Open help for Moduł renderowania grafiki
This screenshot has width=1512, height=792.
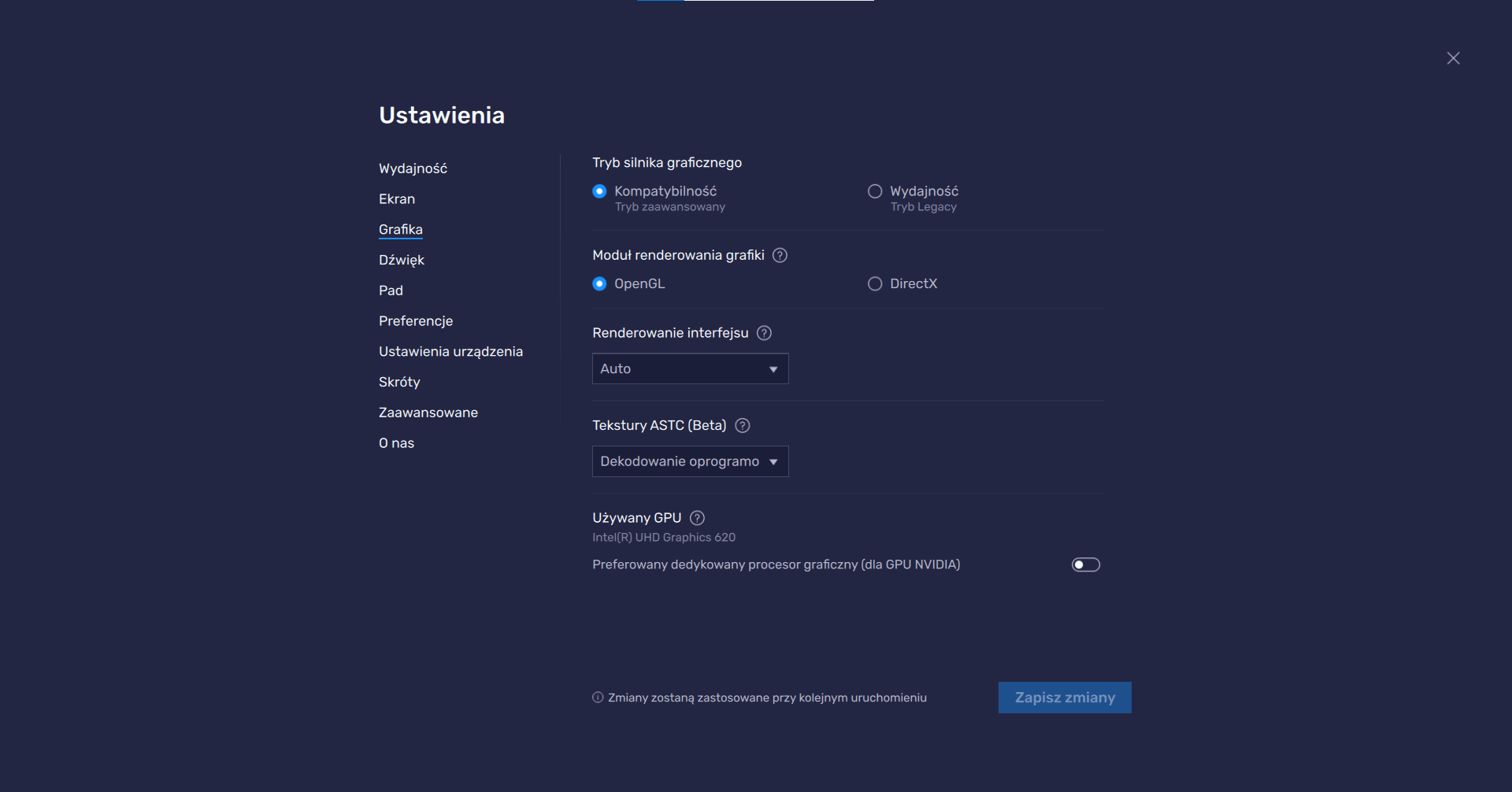tap(780, 255)
